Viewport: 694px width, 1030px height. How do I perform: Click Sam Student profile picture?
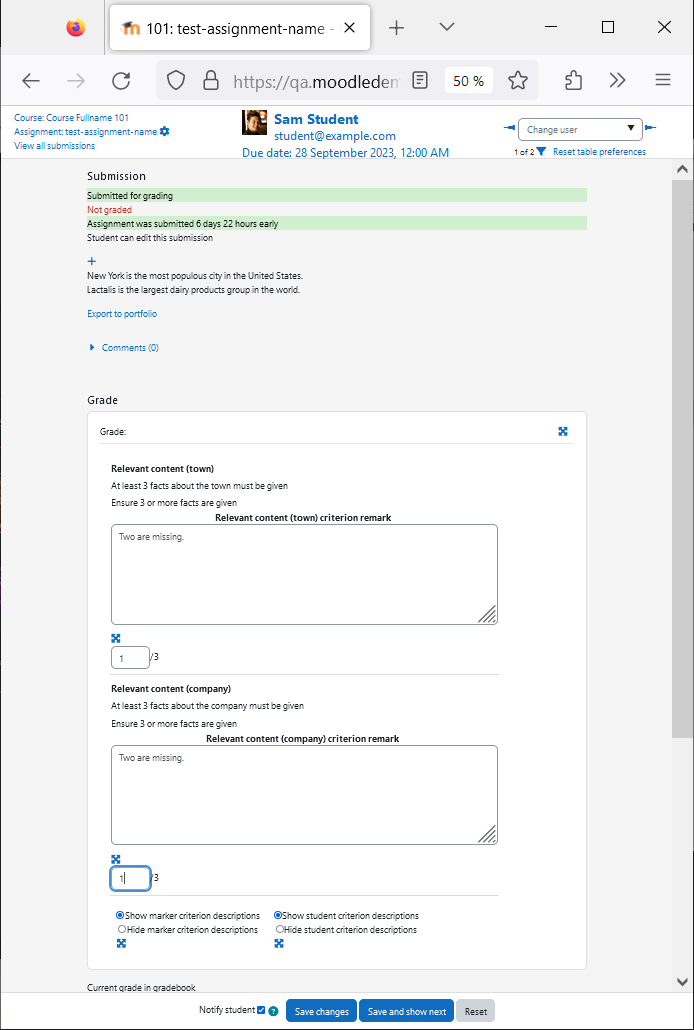(254, 123)
